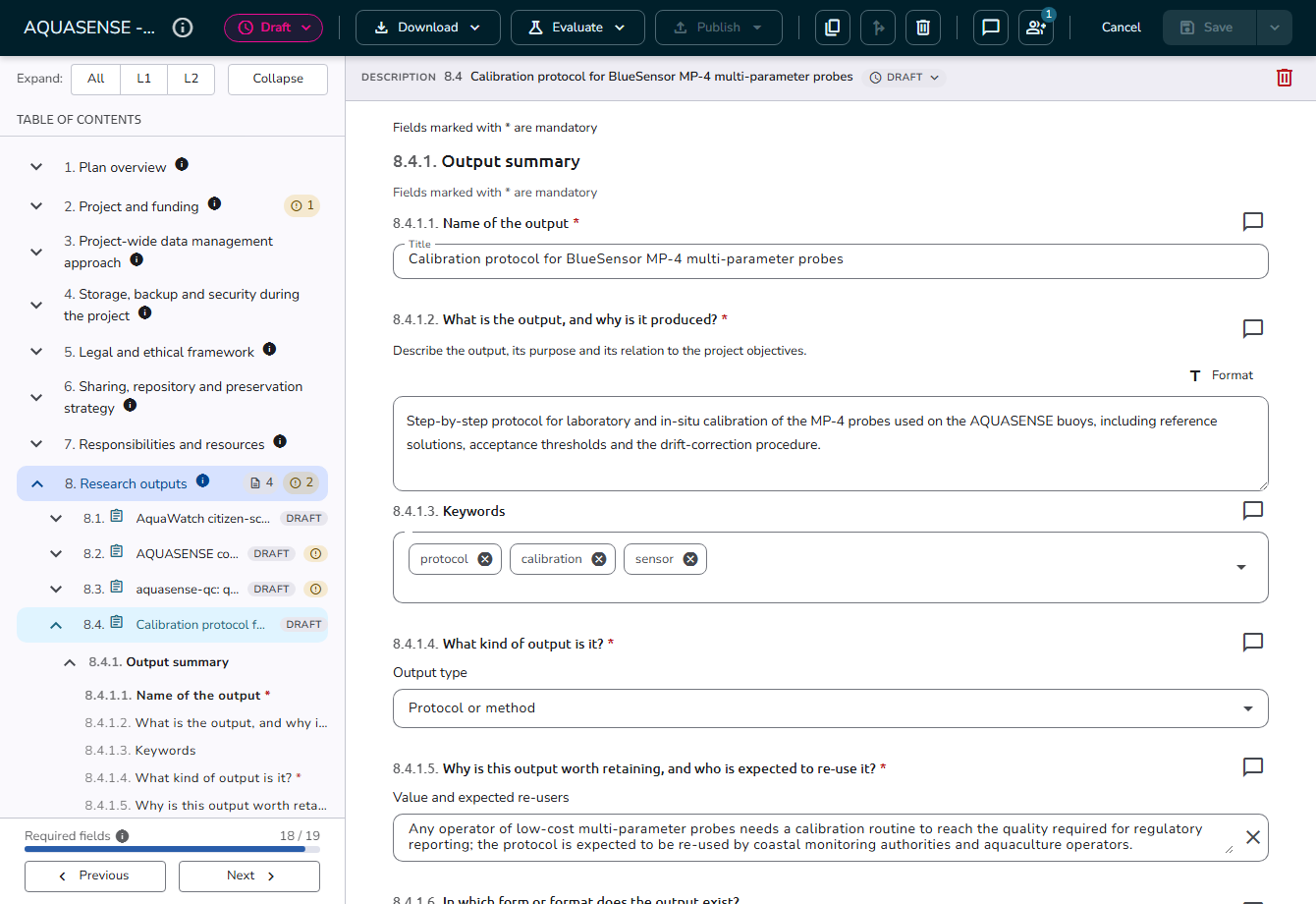
Task: Open the Evaluate dropdown menu
Action: point(577,28)
